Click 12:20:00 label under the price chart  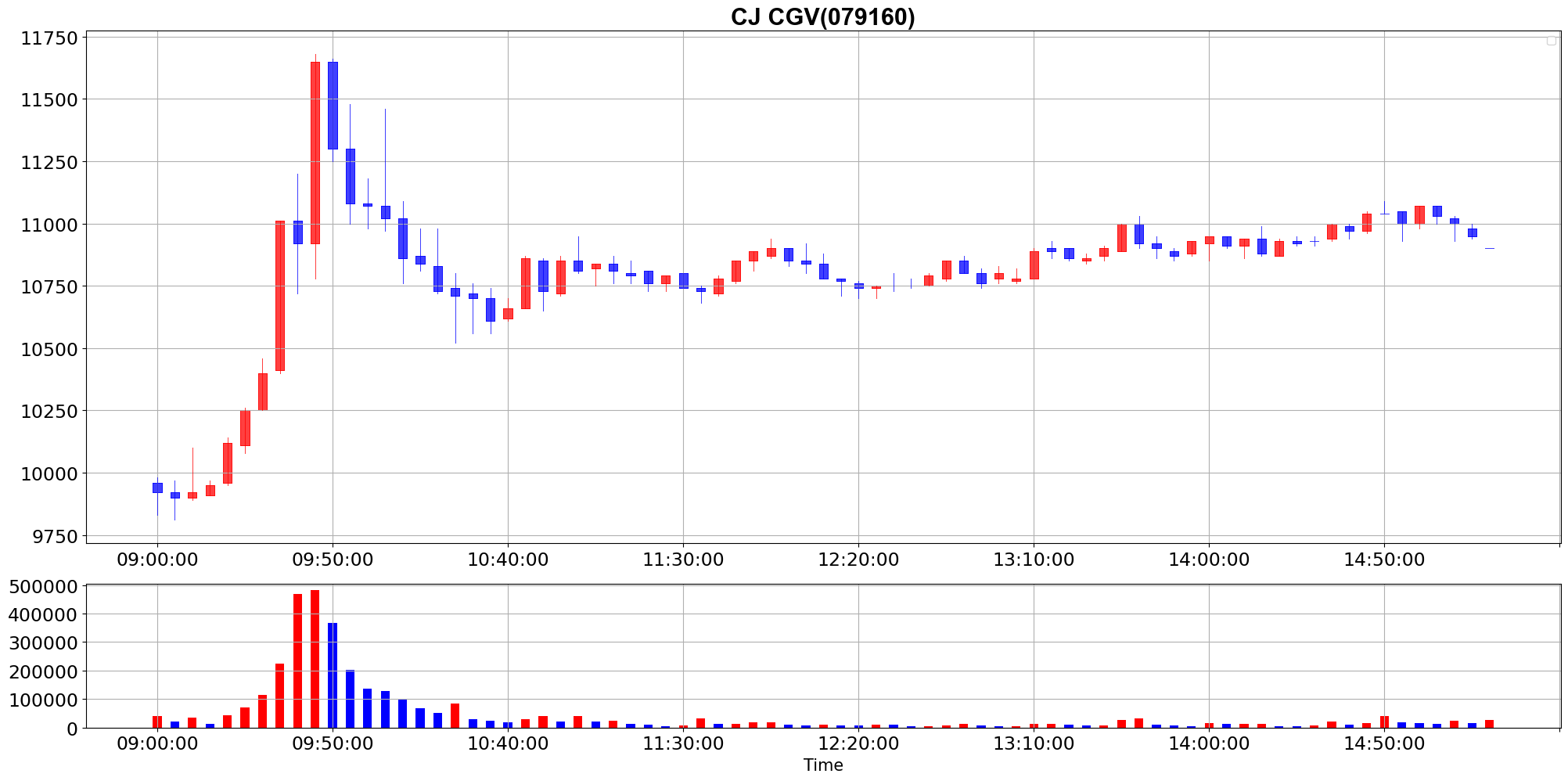point(858,560)
